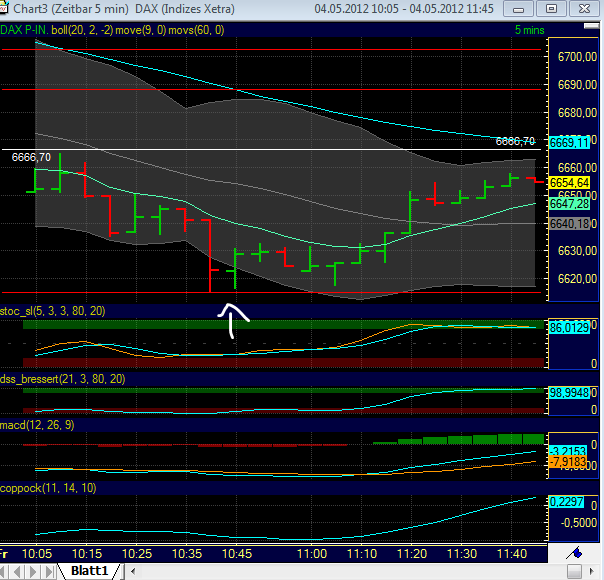Screen dimensions: 604x580
Task: Click the MACD value tag -3,2153
Action: click(x=568, y=451)
